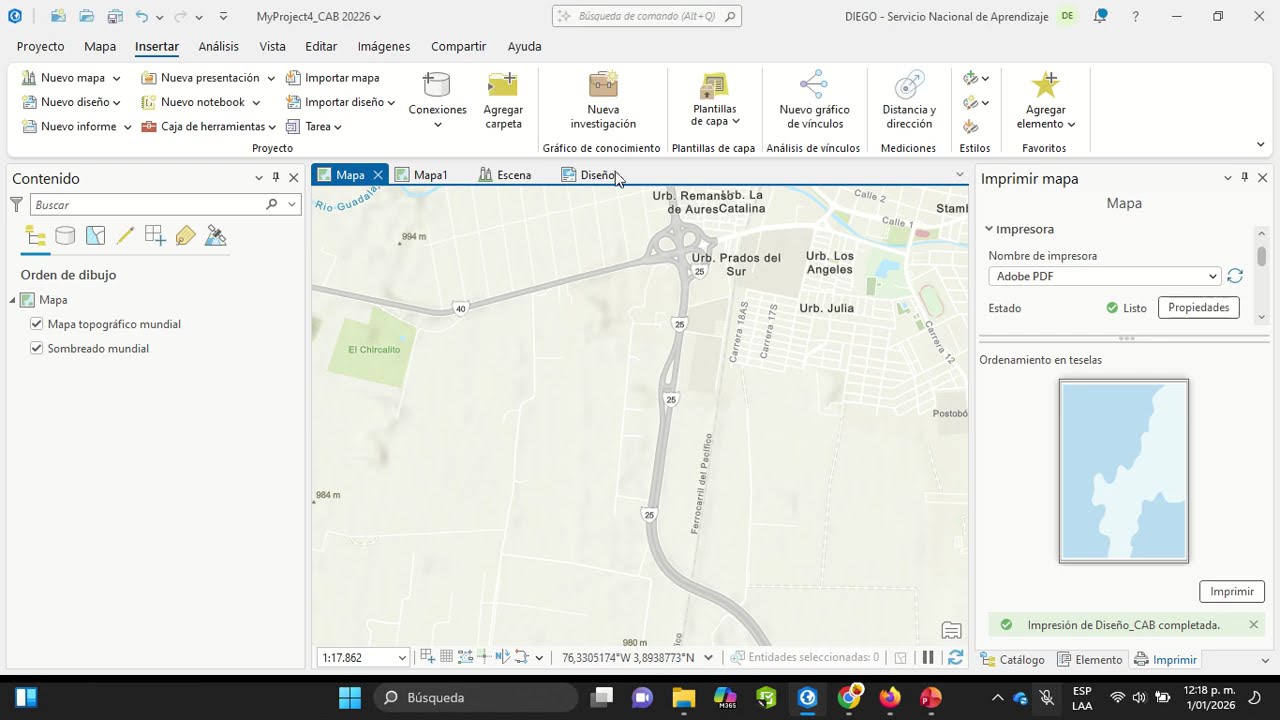This screenshot has height=720, width=1280.
Task: Switch to the Editar ribbon tab
Action: coord(321,46)
